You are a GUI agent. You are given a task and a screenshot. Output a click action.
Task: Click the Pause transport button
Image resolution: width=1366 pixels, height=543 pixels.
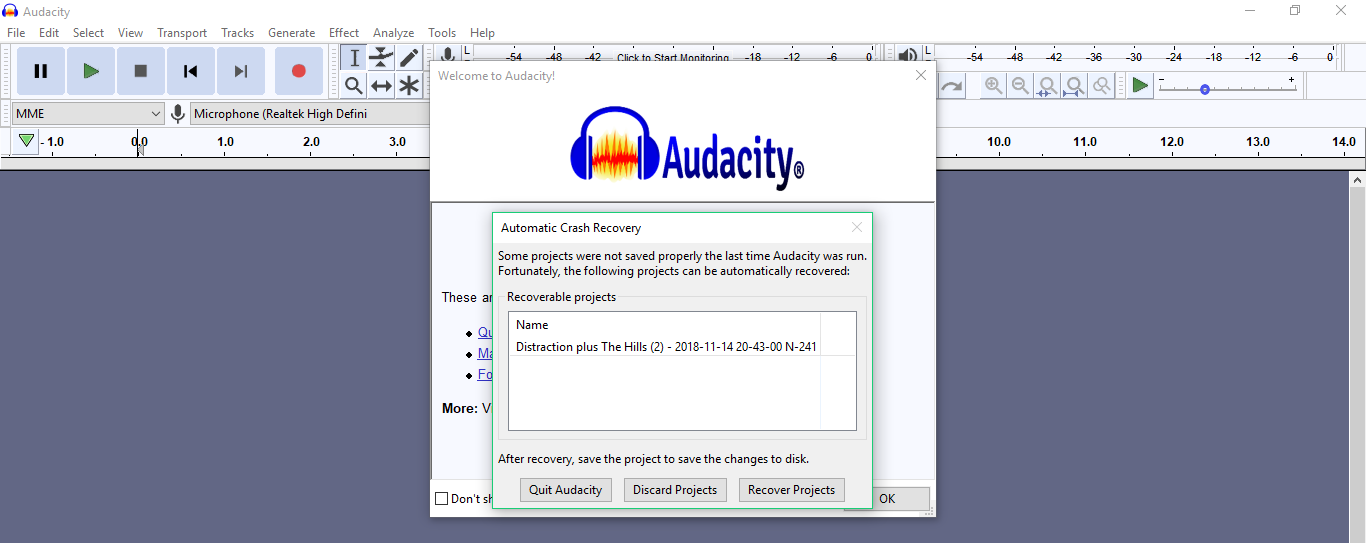pyautogui.click(x=41, y=71)
